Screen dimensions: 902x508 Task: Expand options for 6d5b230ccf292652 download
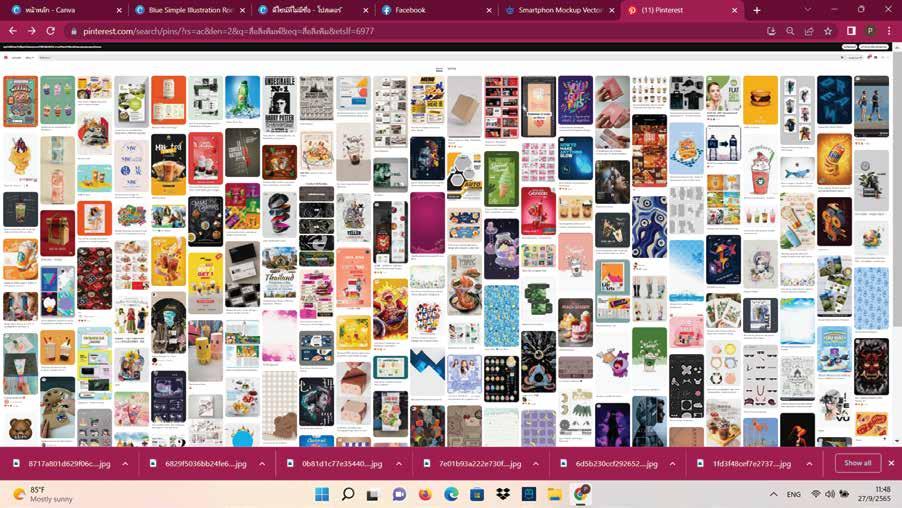(x=672, y=464)
